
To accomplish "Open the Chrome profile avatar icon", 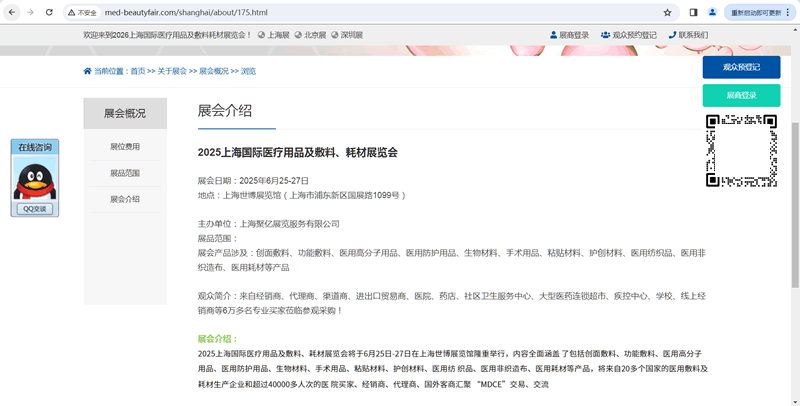I will tap(712, 12).
